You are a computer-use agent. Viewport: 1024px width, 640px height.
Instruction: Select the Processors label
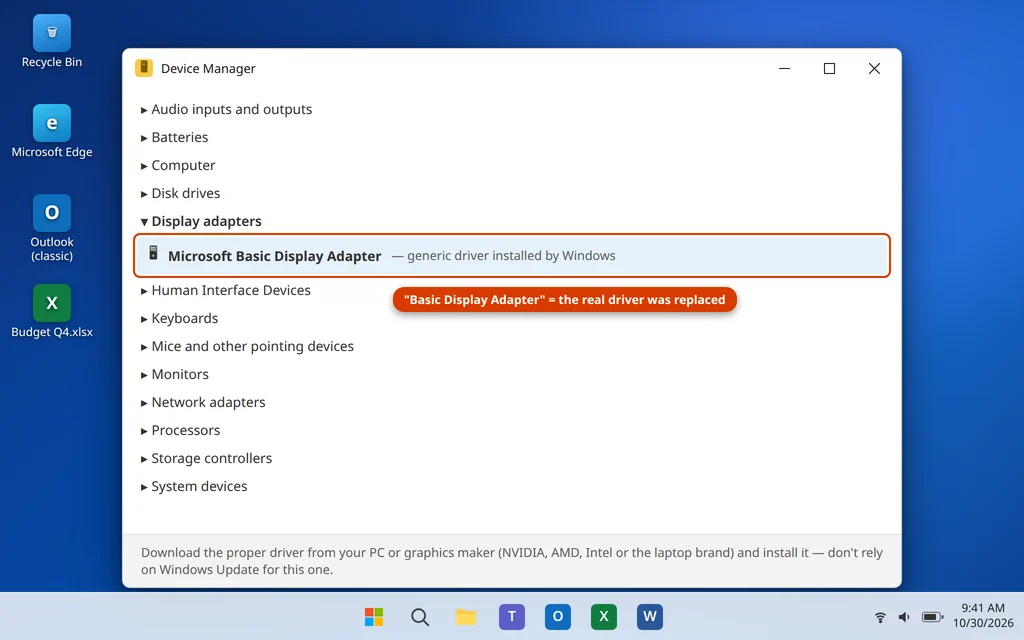[185, 430]
